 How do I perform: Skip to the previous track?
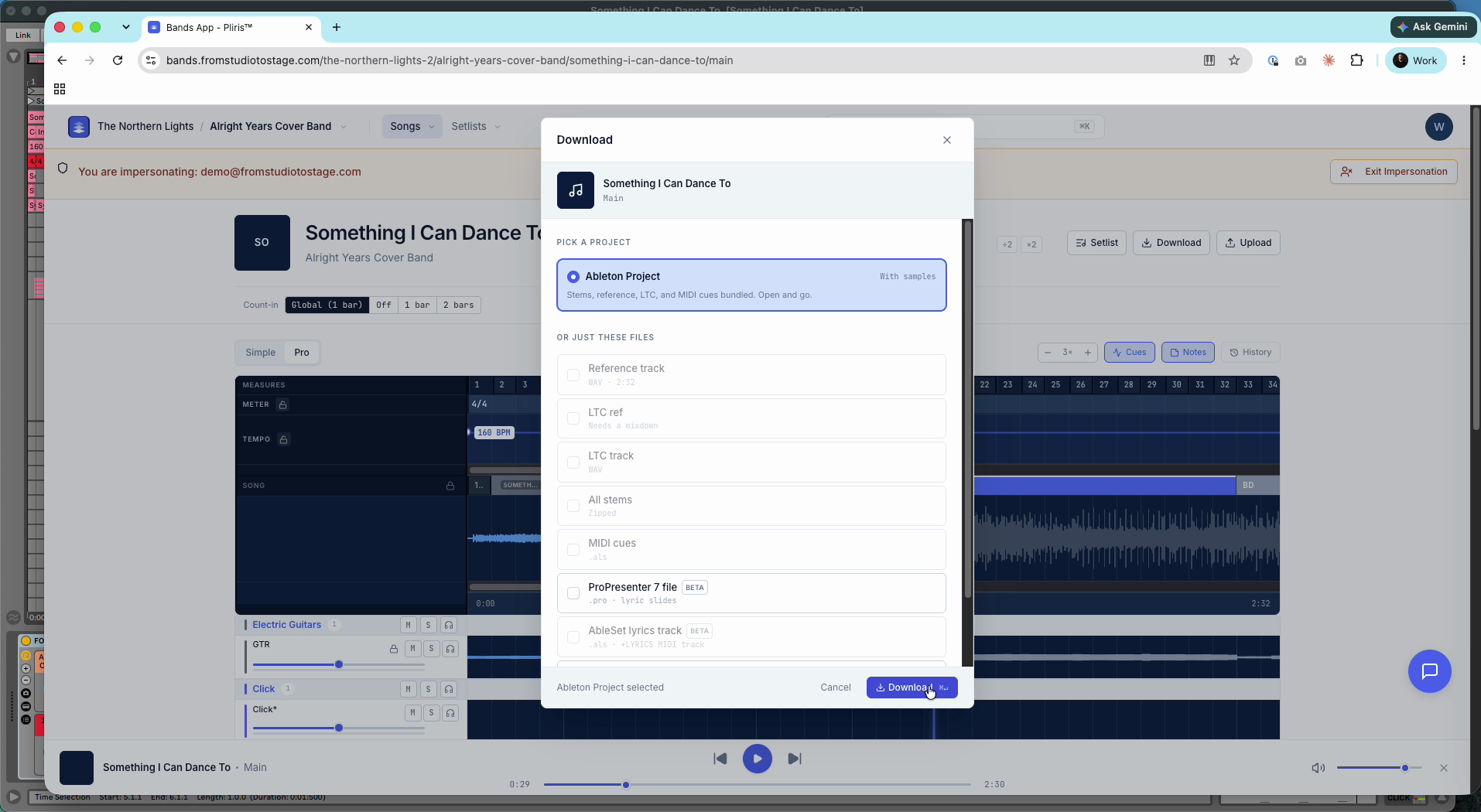pyautogui.click(x=720, y=759)
